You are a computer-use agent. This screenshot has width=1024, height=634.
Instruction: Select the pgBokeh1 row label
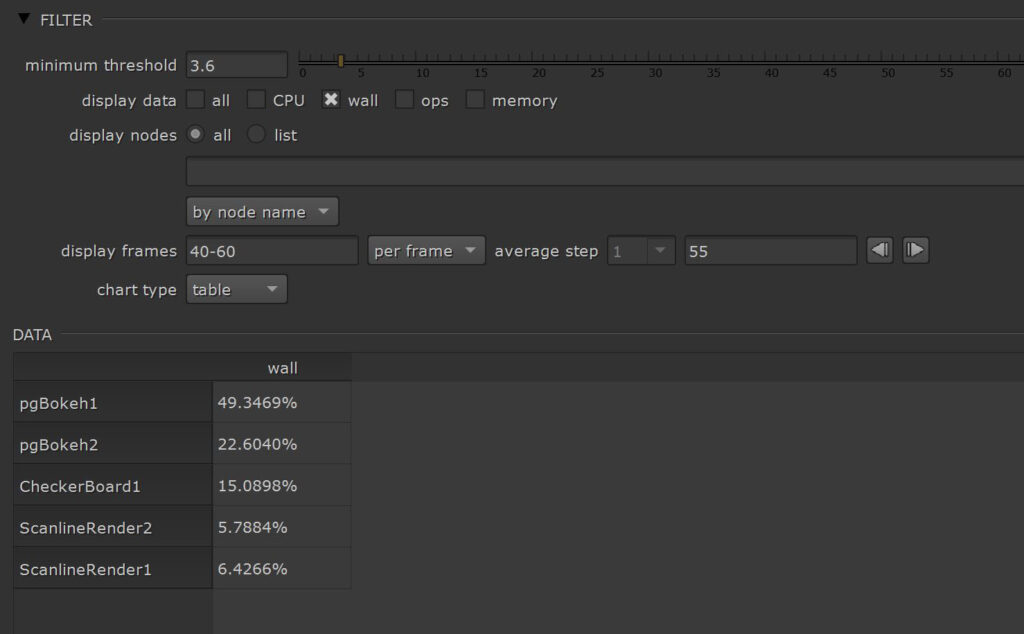click(113, 403)
